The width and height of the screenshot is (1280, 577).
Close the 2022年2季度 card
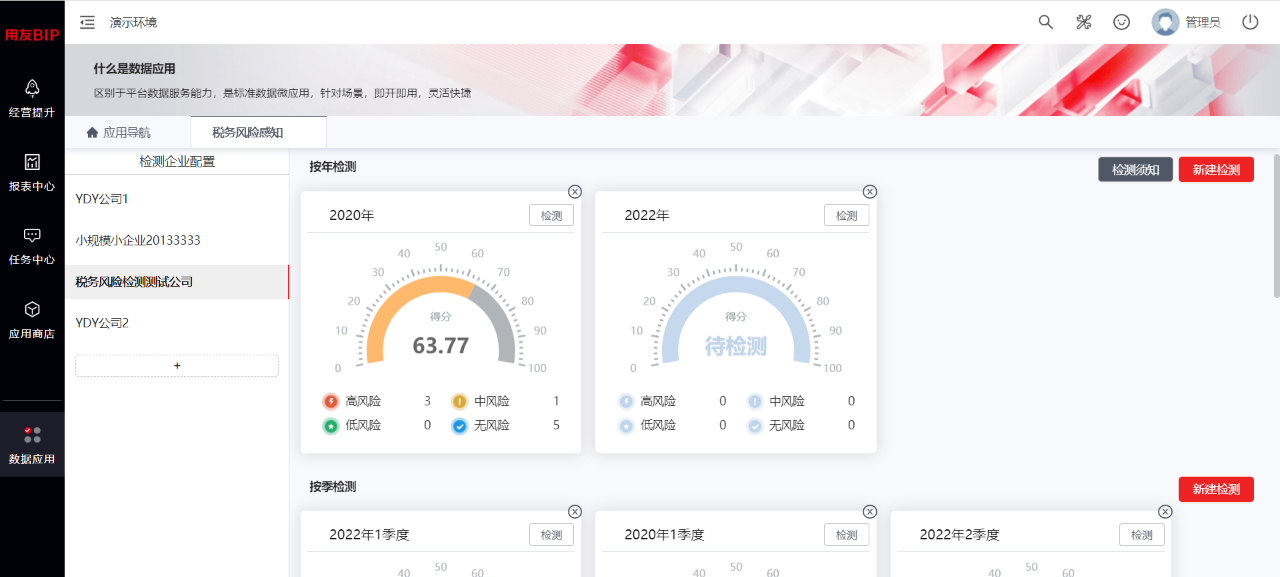[x=1165, y=512]
